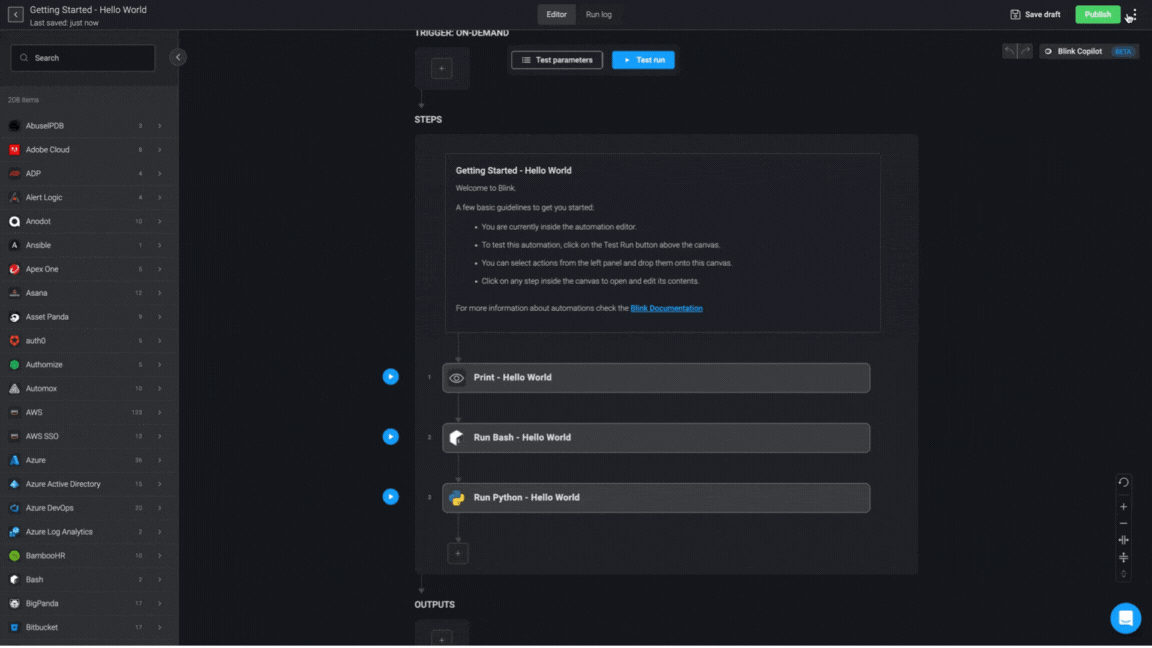Expand the AWS chevron
1152x648 pixels.
pos(159,412)
